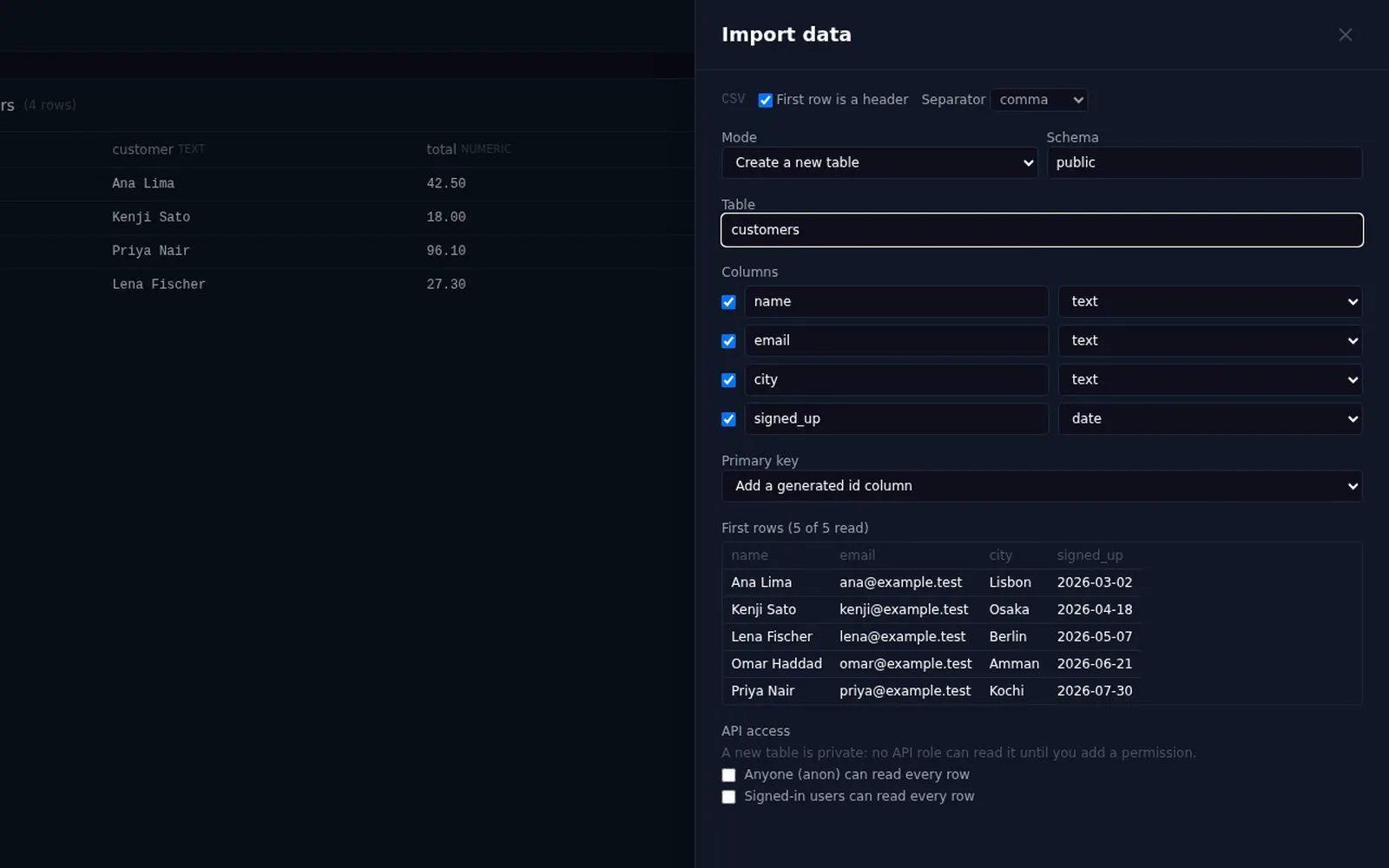Screen dimensions: 1389x868
Task: Click the preview 'signed_up' column header
Action: [x=1089, y=556]
